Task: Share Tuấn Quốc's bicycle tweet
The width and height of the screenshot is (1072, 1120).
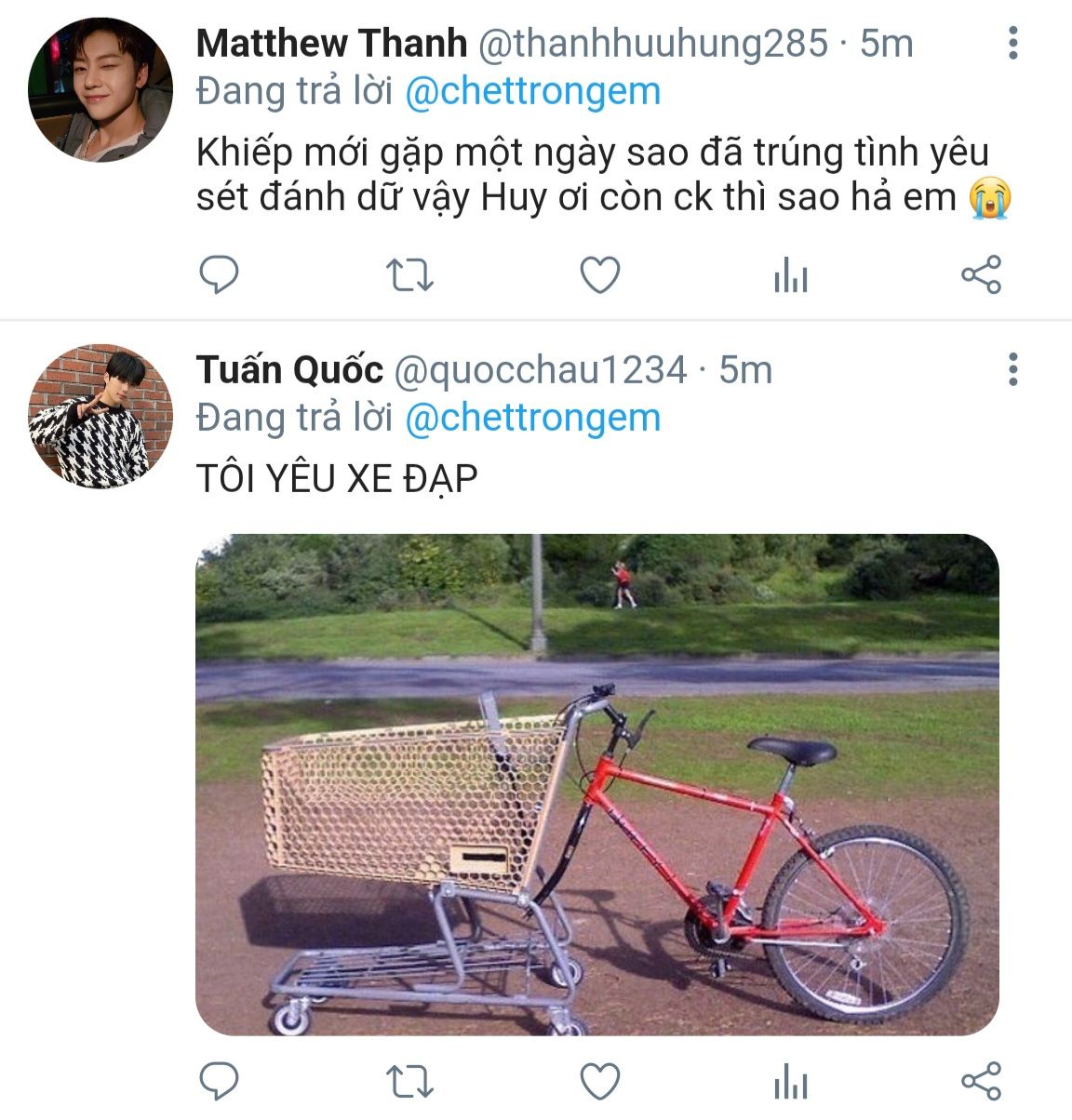Action: click(x=981, y=1082)
